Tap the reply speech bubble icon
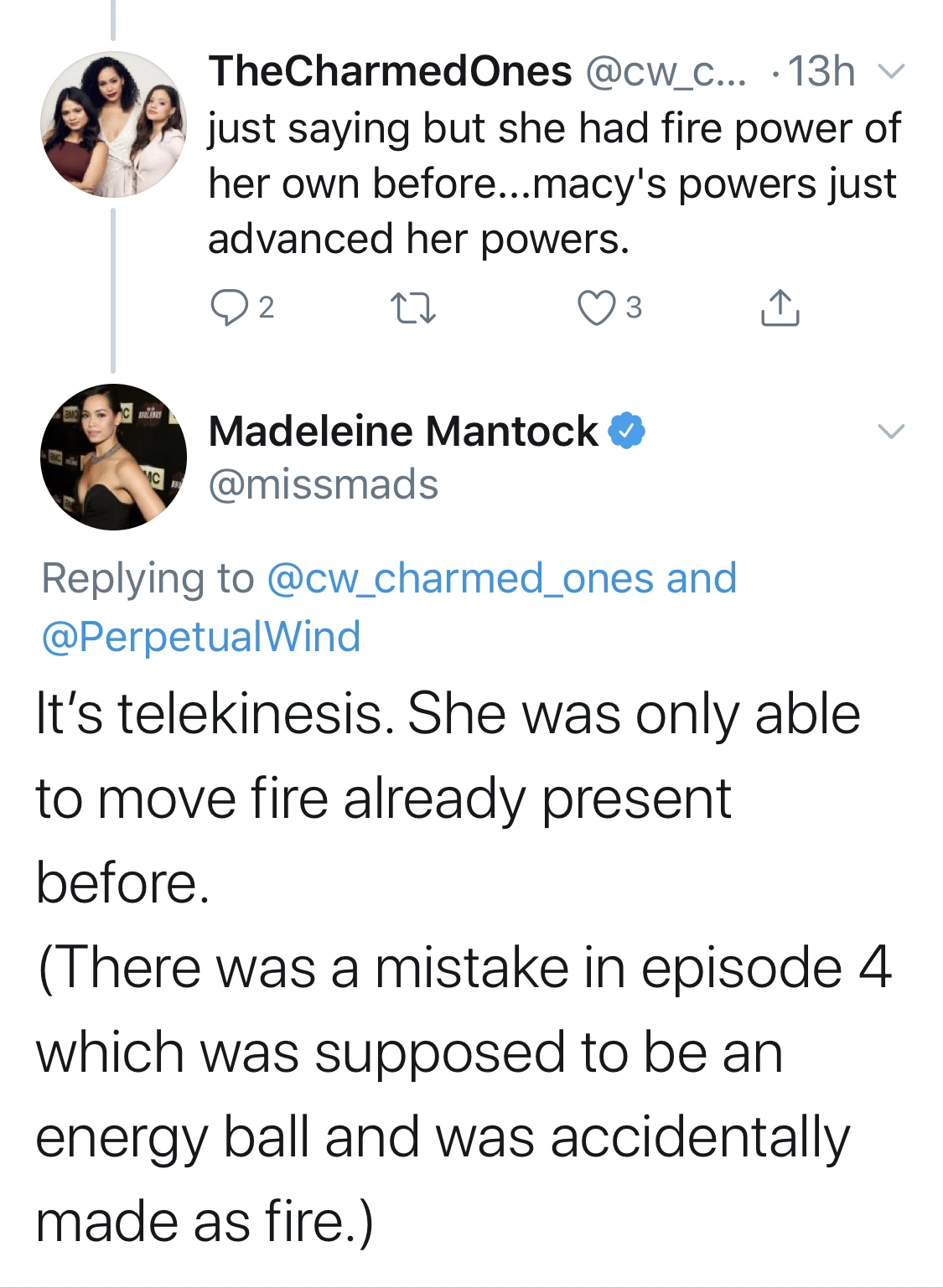Viewport: 943px width, 1288px height. [228, 308]
